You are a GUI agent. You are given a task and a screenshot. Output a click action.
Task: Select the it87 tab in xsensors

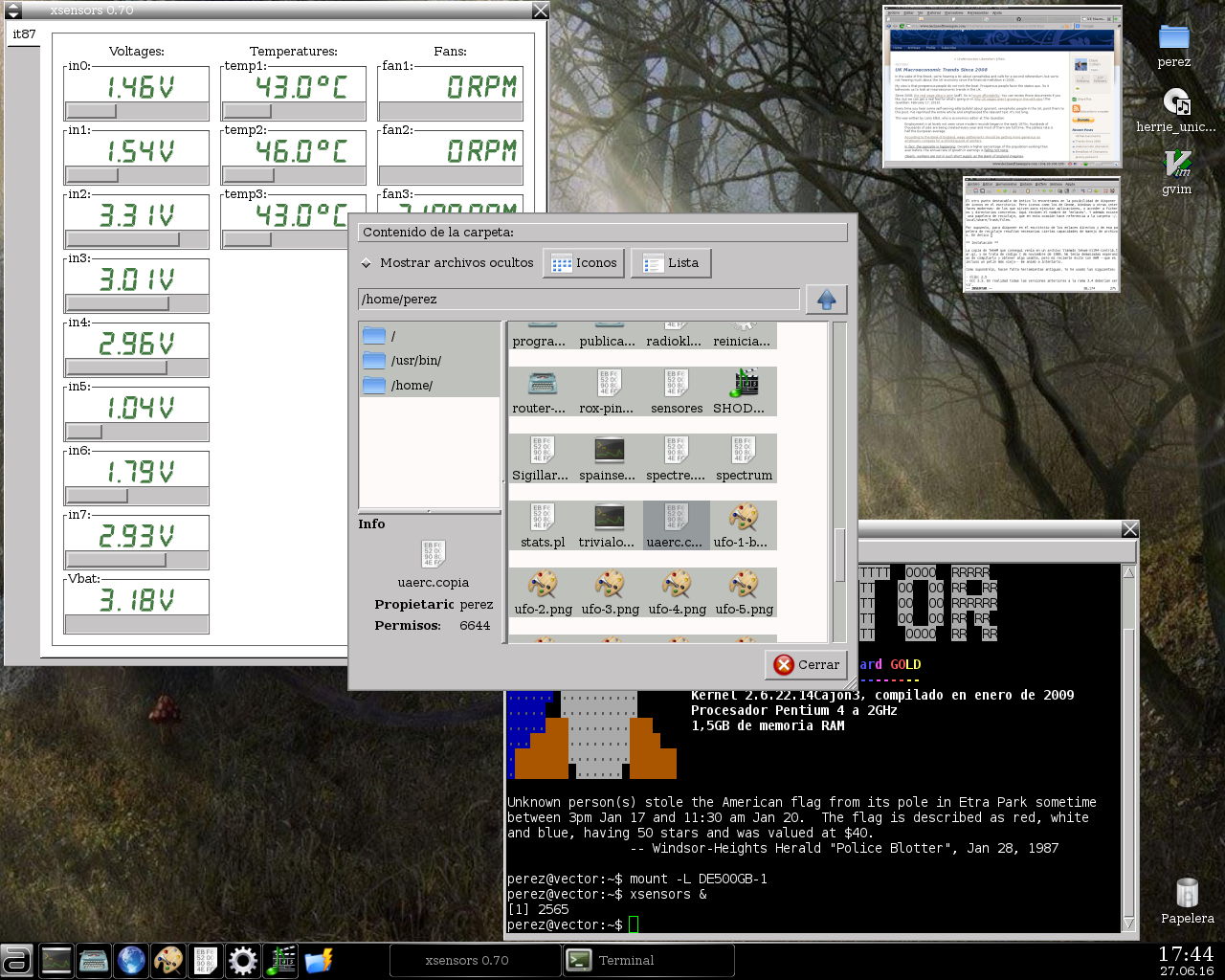(24, 34)
